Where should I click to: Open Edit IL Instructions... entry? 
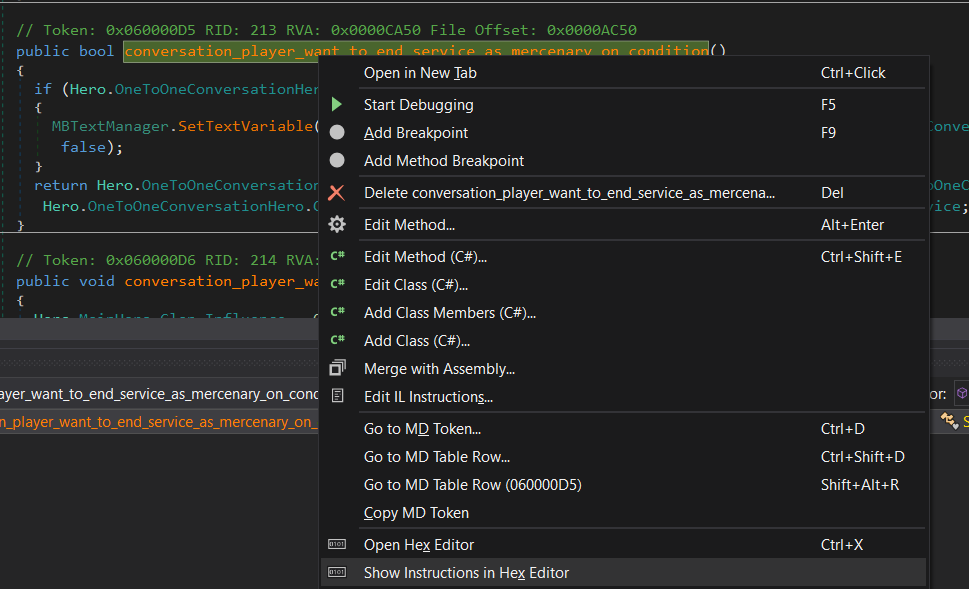pos(623,397)
